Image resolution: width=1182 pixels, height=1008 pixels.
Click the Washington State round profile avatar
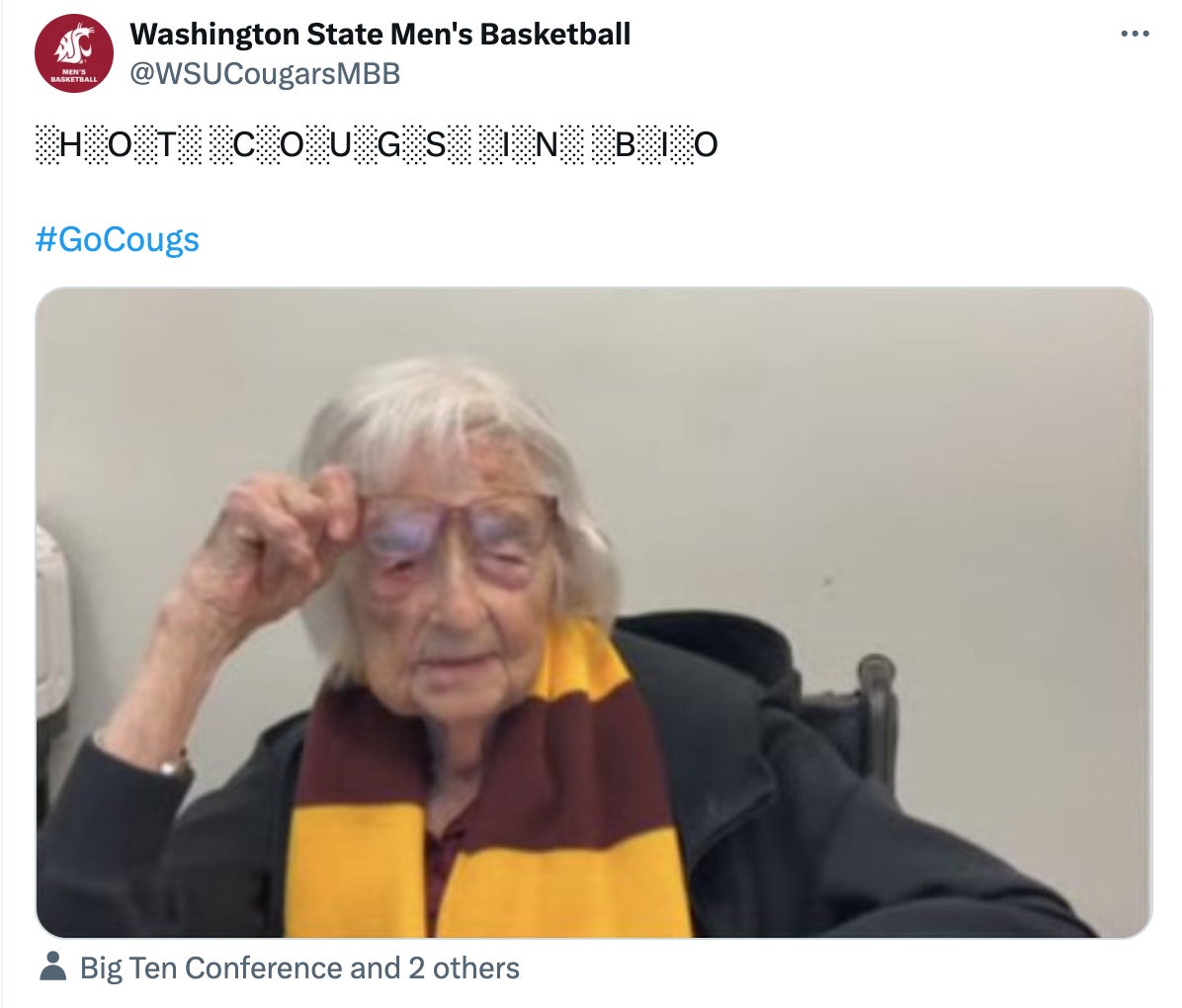tap(74, 53)
